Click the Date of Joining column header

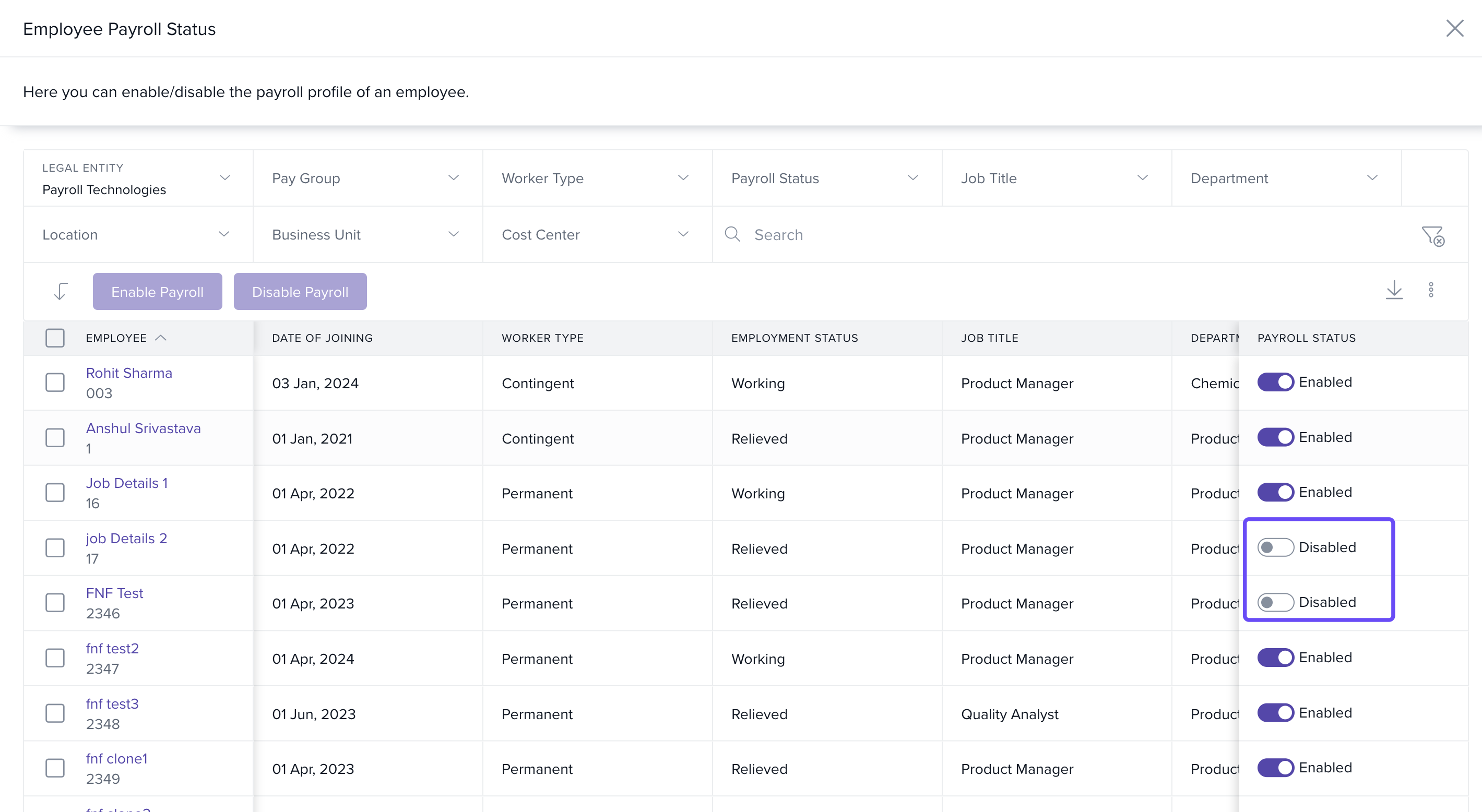[x=322, y=338]
